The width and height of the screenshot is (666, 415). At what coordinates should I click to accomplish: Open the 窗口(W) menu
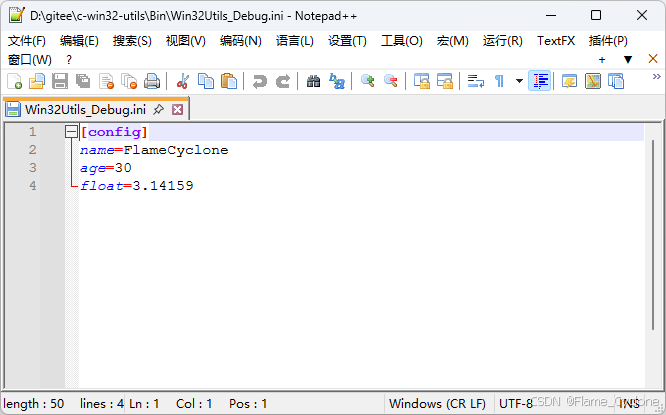point(30,59)
